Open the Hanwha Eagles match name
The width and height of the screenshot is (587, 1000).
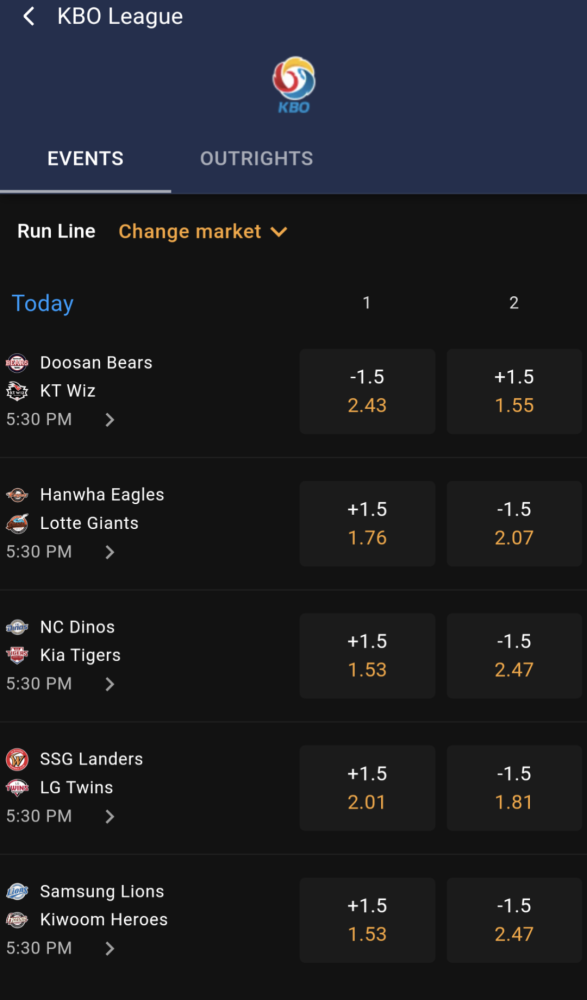[102, 495]
